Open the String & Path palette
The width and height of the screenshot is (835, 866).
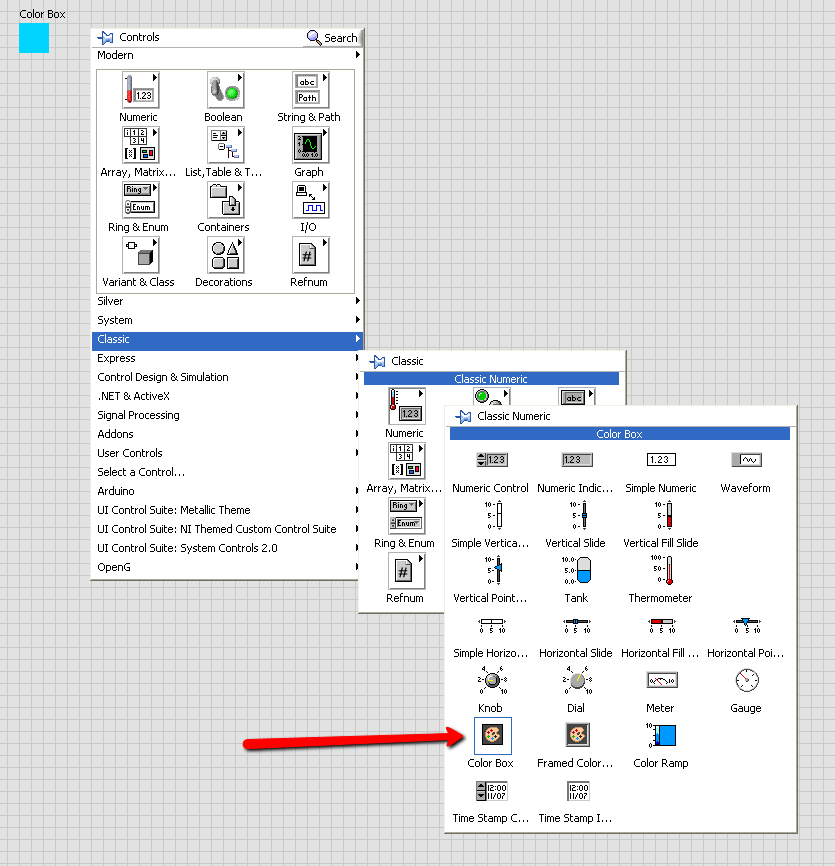click(310, 90)
